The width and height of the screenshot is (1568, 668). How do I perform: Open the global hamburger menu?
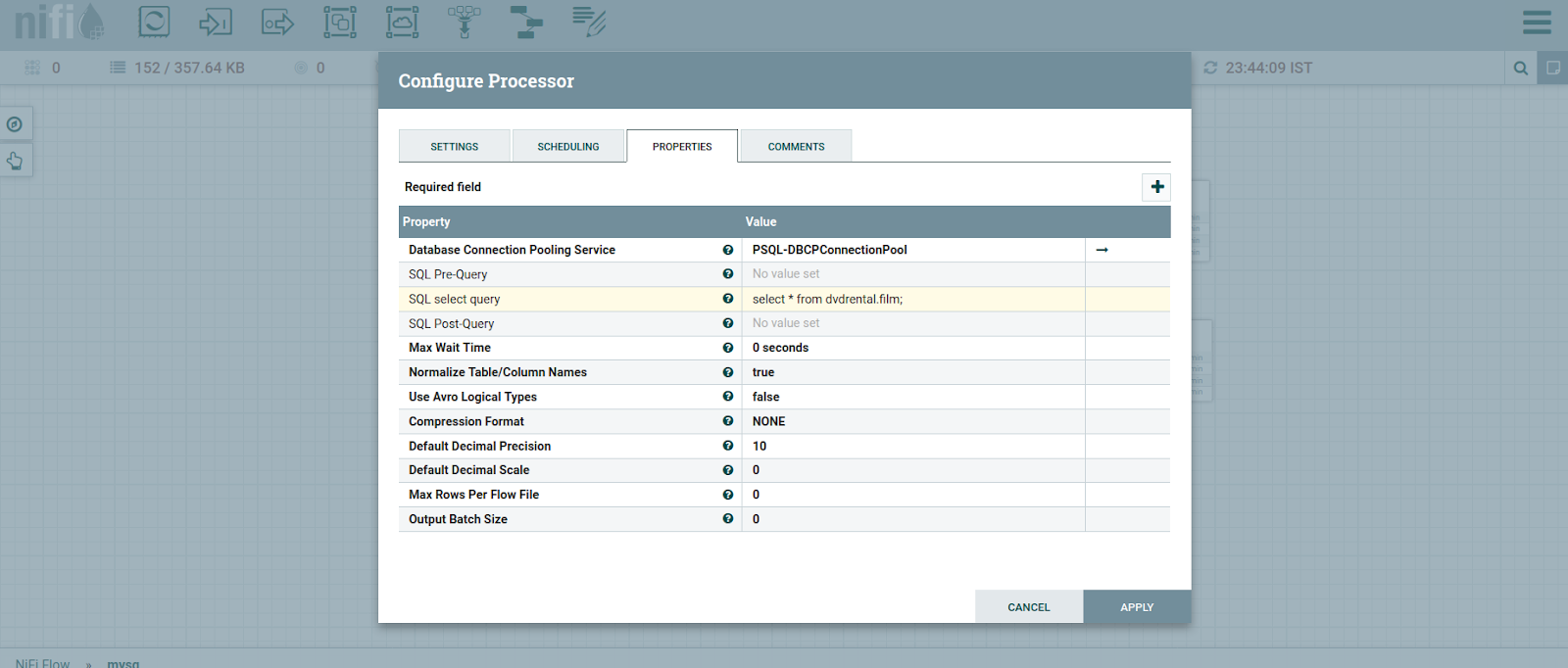[1537, 22]
